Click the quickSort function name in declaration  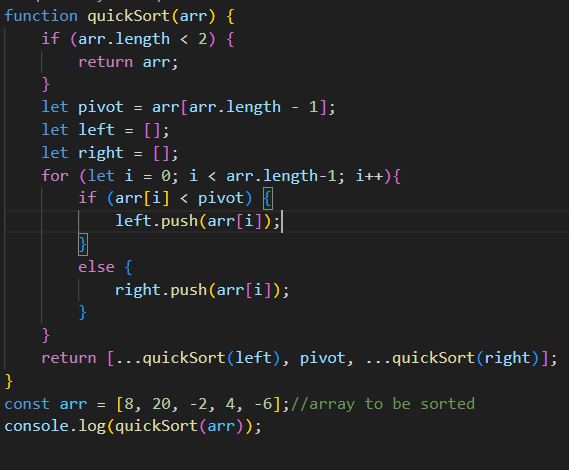point(129,17)
